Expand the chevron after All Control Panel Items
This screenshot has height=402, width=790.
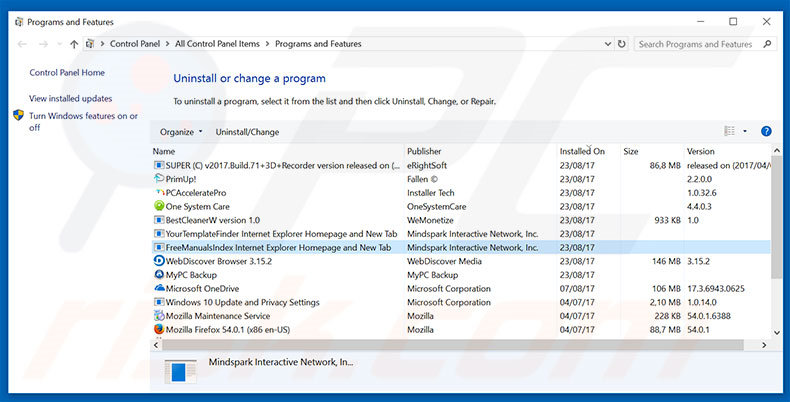267,44
